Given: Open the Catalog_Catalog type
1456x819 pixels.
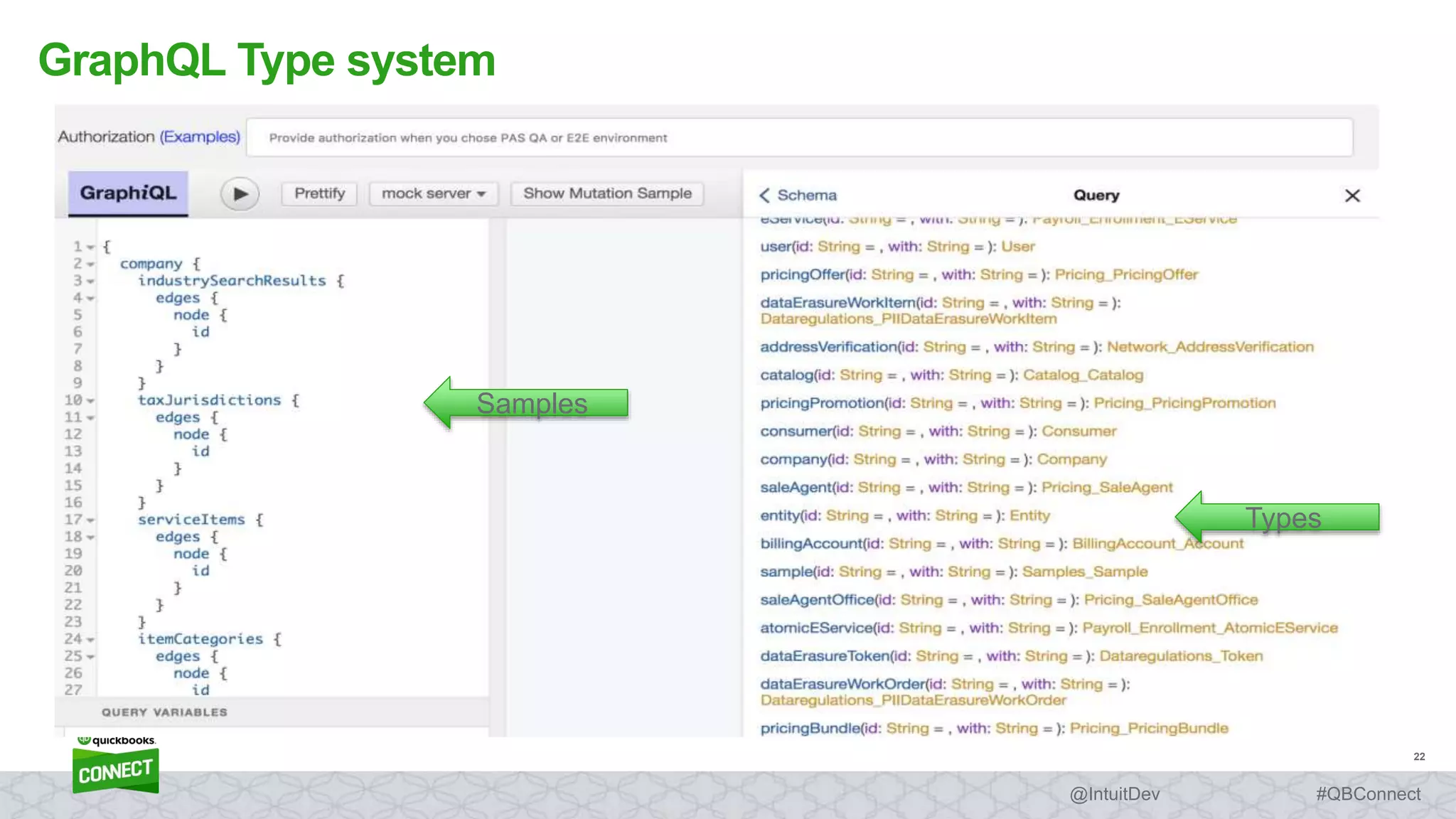Looking at the screenshot, I should tap(1083, 375).
